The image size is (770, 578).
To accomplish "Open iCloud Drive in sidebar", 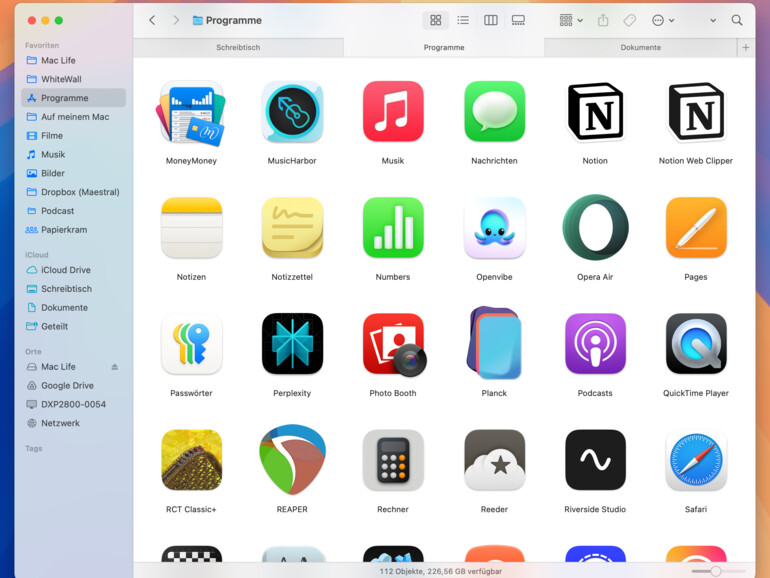I will 74,270.
